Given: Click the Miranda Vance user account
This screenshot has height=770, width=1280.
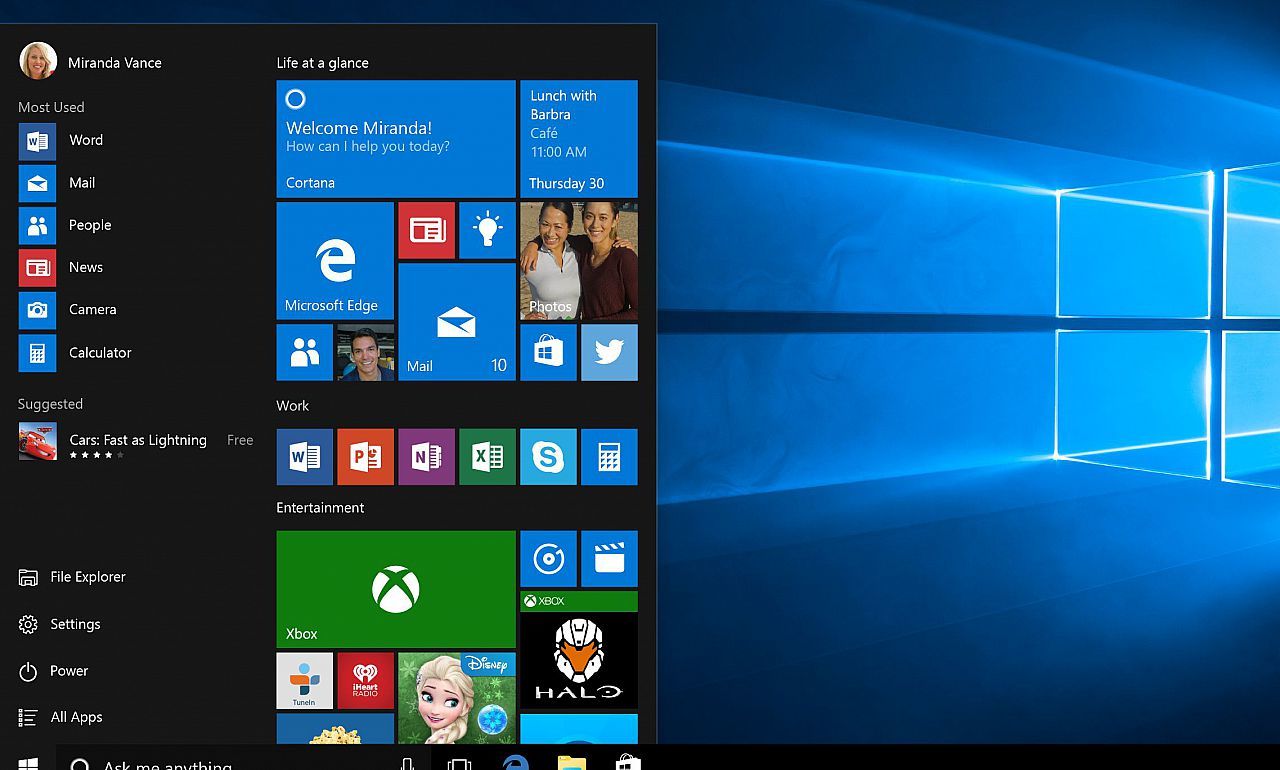Looking at the screenshot, I should tap(90, 61).
